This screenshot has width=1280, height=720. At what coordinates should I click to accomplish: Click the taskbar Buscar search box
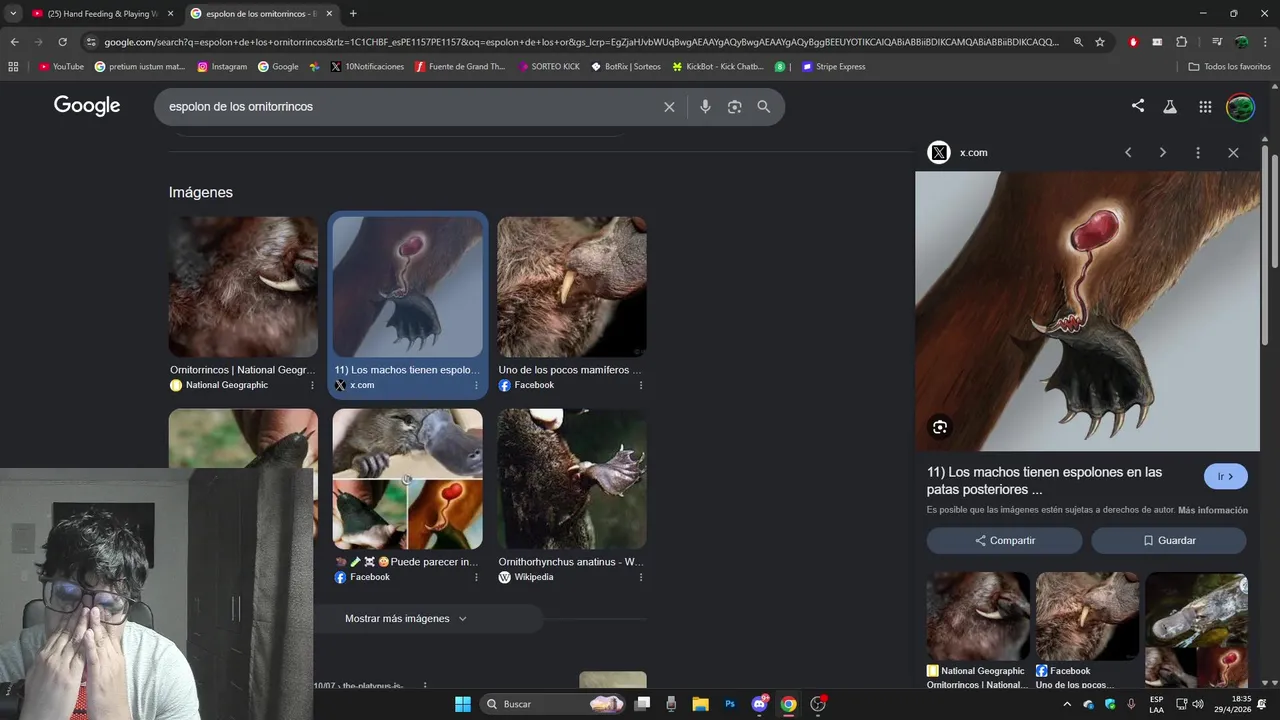click(x=553, y=704)
